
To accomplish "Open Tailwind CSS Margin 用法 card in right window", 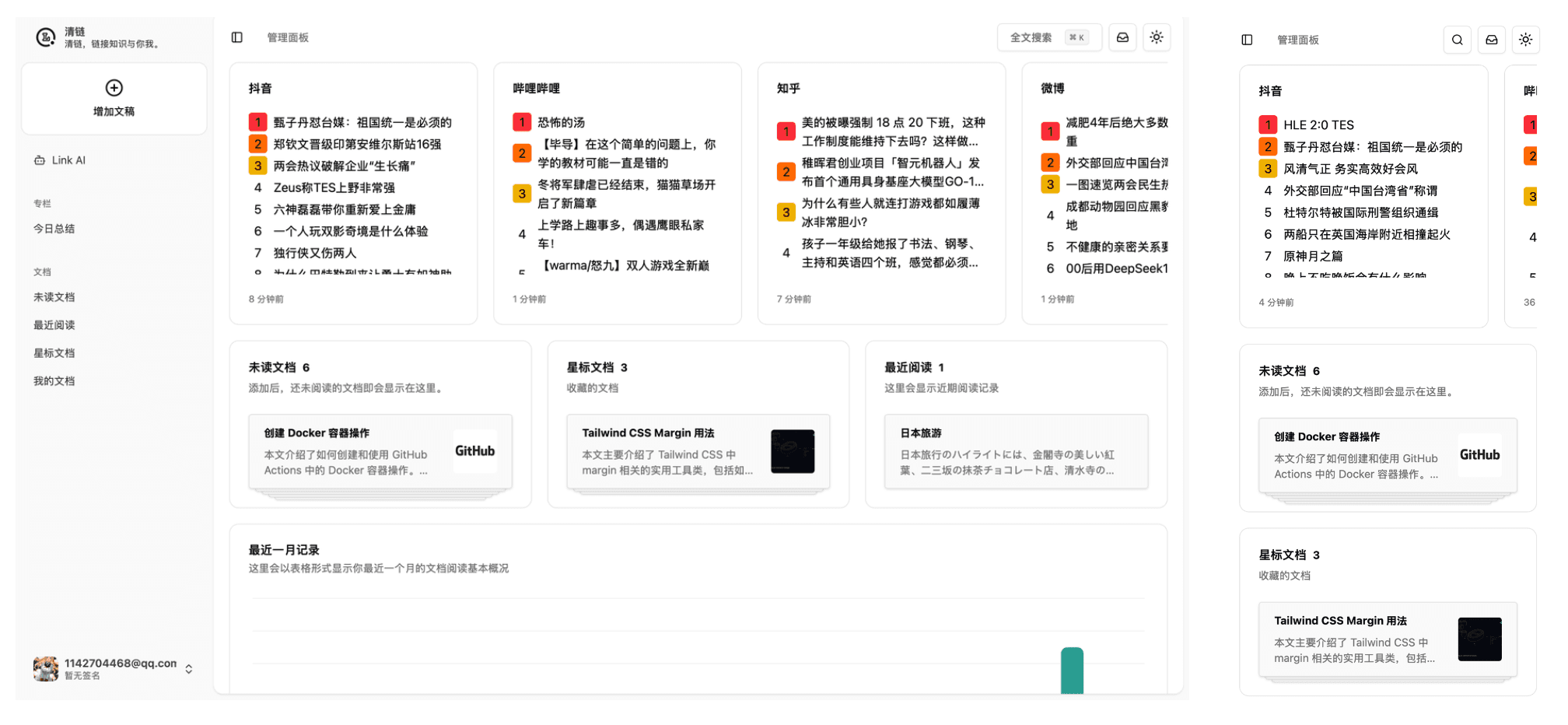I will (1388, 639).
